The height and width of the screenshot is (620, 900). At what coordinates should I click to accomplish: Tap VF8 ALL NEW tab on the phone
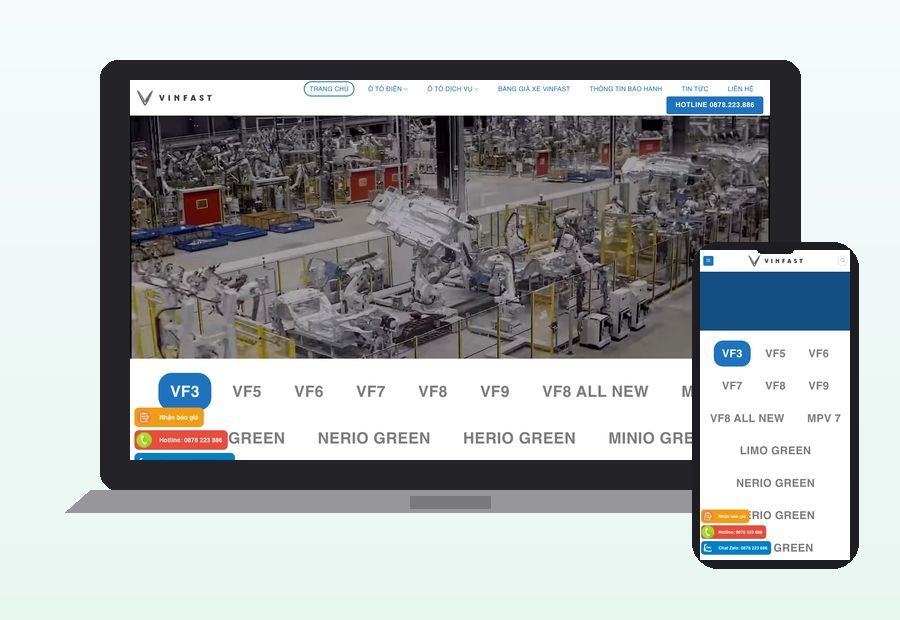(x=747, y=418)
